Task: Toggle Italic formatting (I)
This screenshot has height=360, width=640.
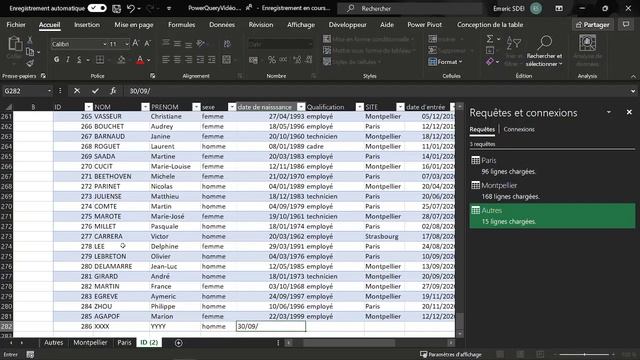Action: coord(68,60)
